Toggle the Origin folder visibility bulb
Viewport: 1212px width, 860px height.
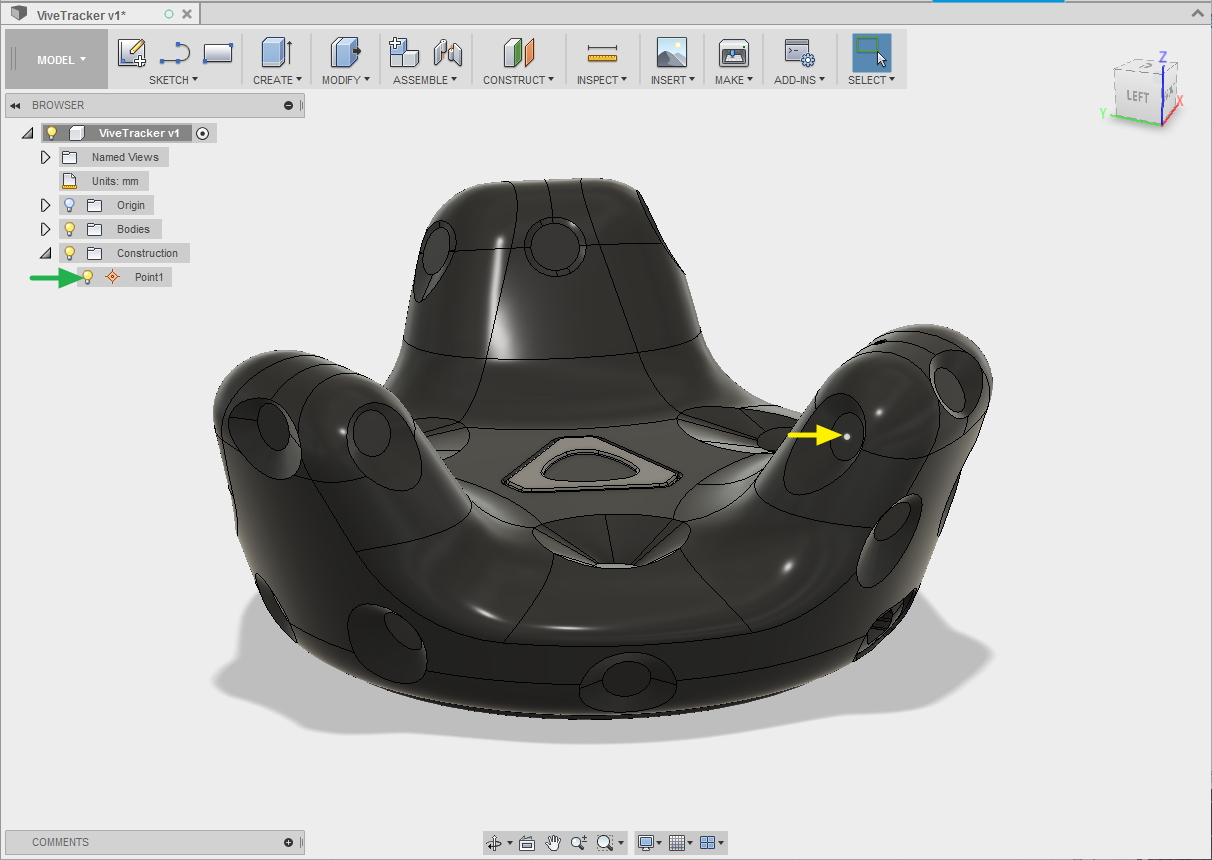[x=70, y=205]
